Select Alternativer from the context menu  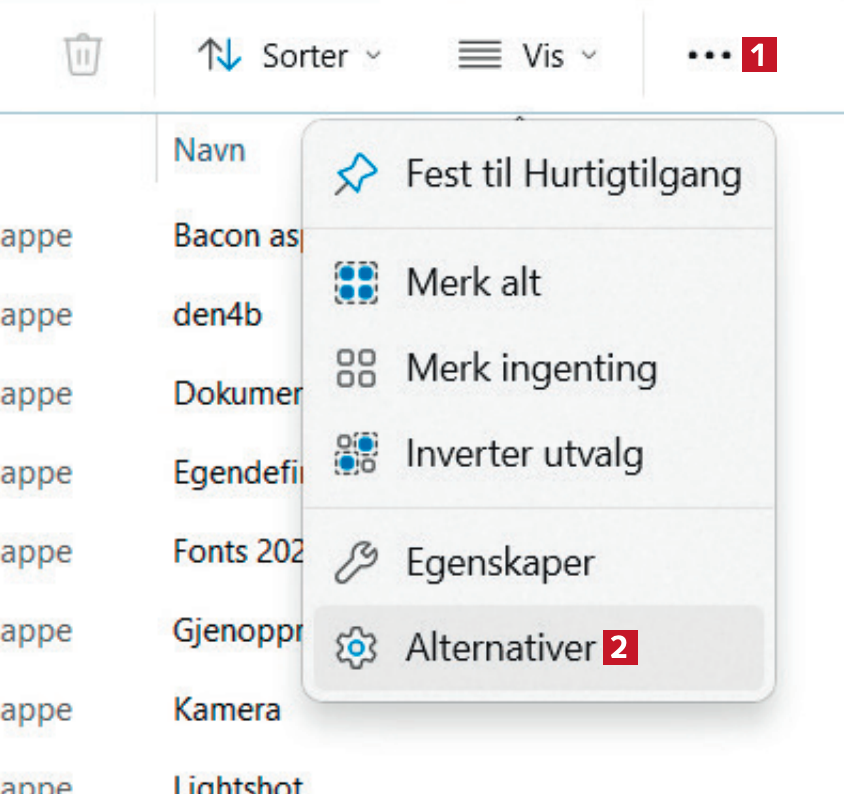pos(500,649)
